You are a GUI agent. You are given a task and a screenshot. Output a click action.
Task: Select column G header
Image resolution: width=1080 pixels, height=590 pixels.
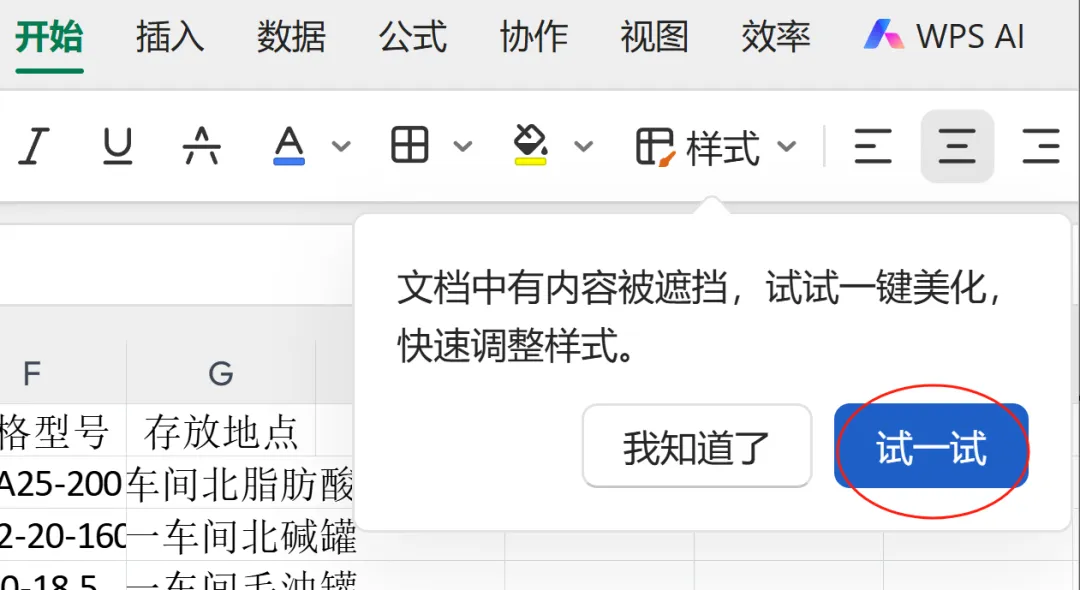220,373
